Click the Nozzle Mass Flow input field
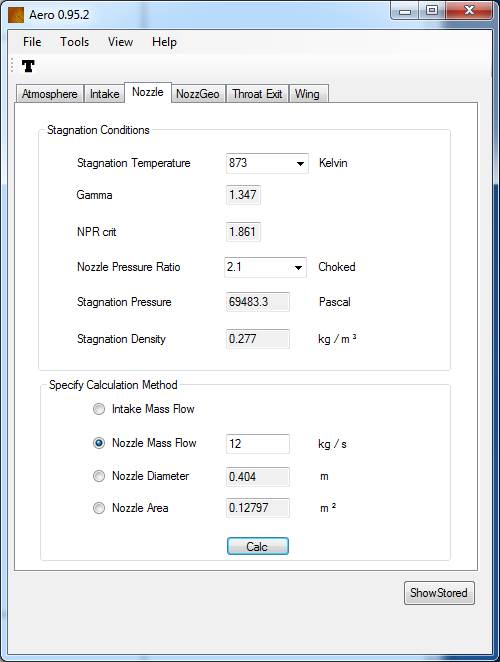 tap(258, 444)
